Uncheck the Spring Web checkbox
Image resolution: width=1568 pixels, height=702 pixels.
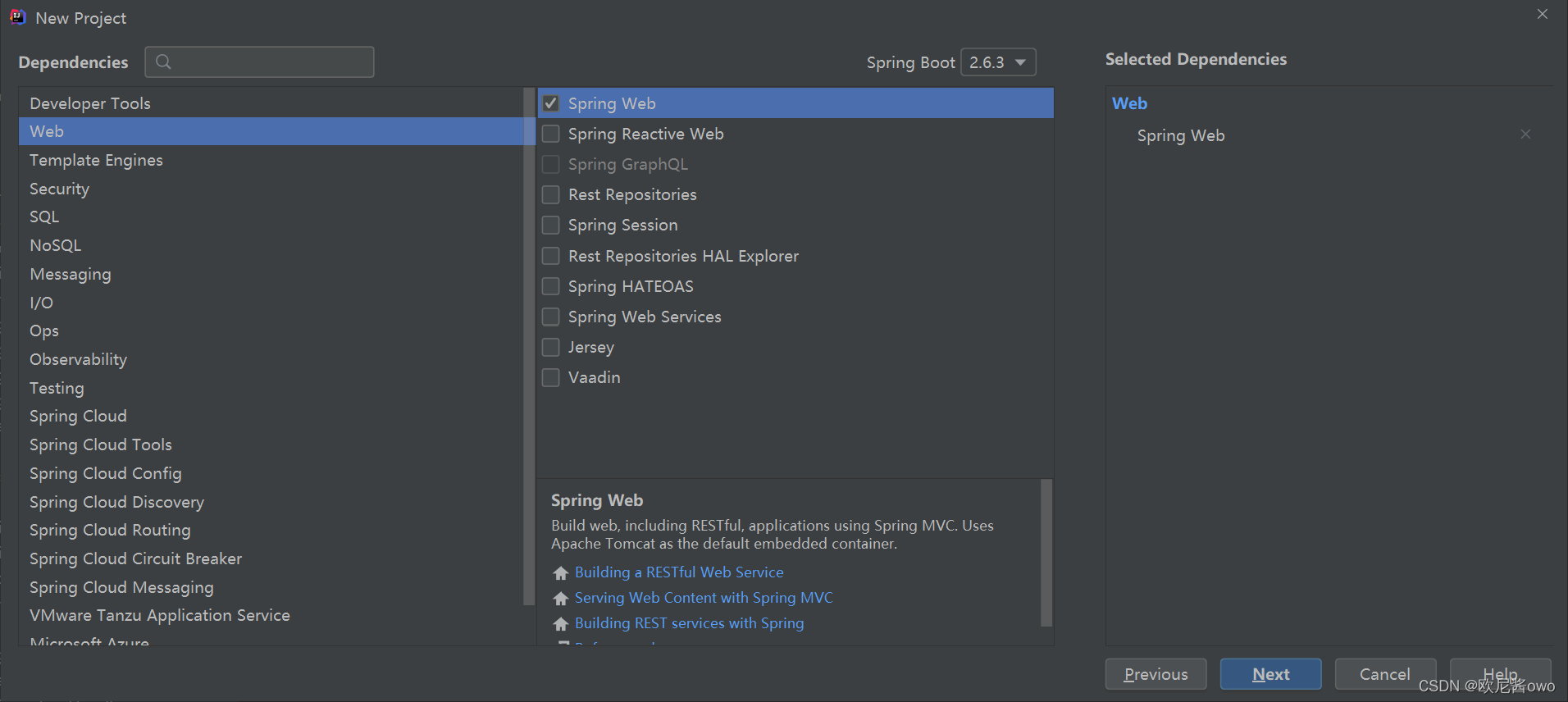[x=551, y=103]
